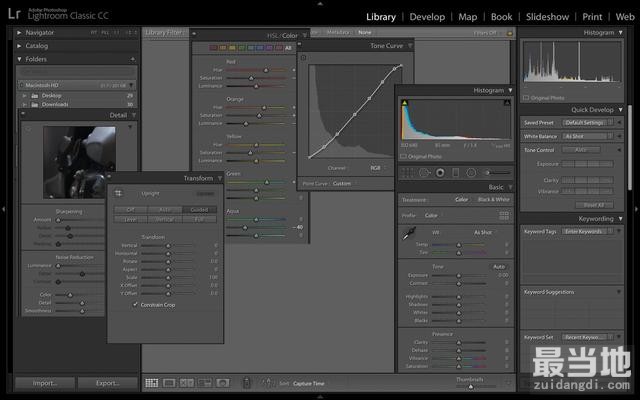The width and height of the screenshot is (640, 400).
Task: Collapse the Navigator panel
Action: coord(20,32)
